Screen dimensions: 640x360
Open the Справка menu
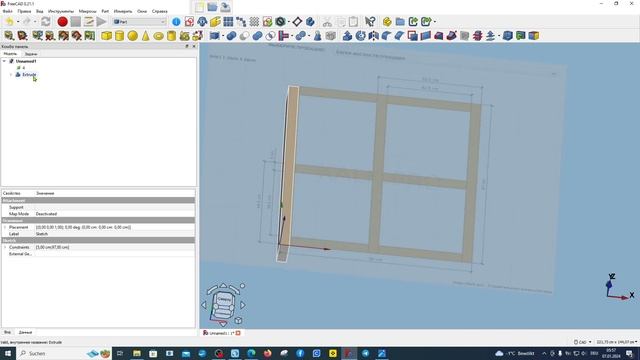point(160,11)
